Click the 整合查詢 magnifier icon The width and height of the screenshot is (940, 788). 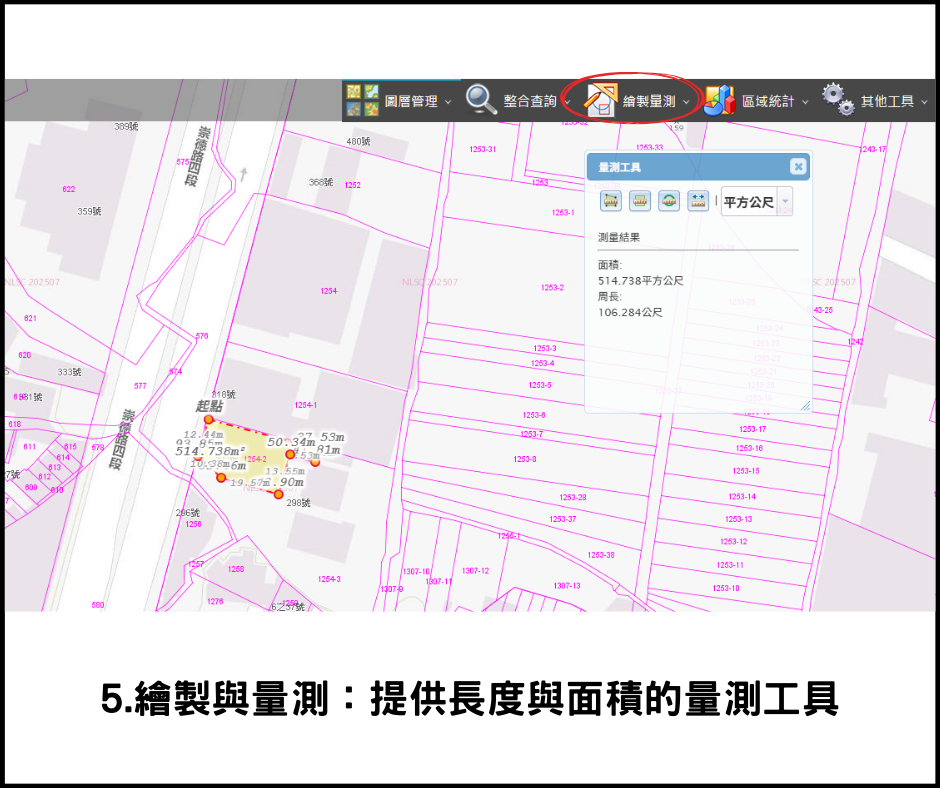[x=481, y=100]
